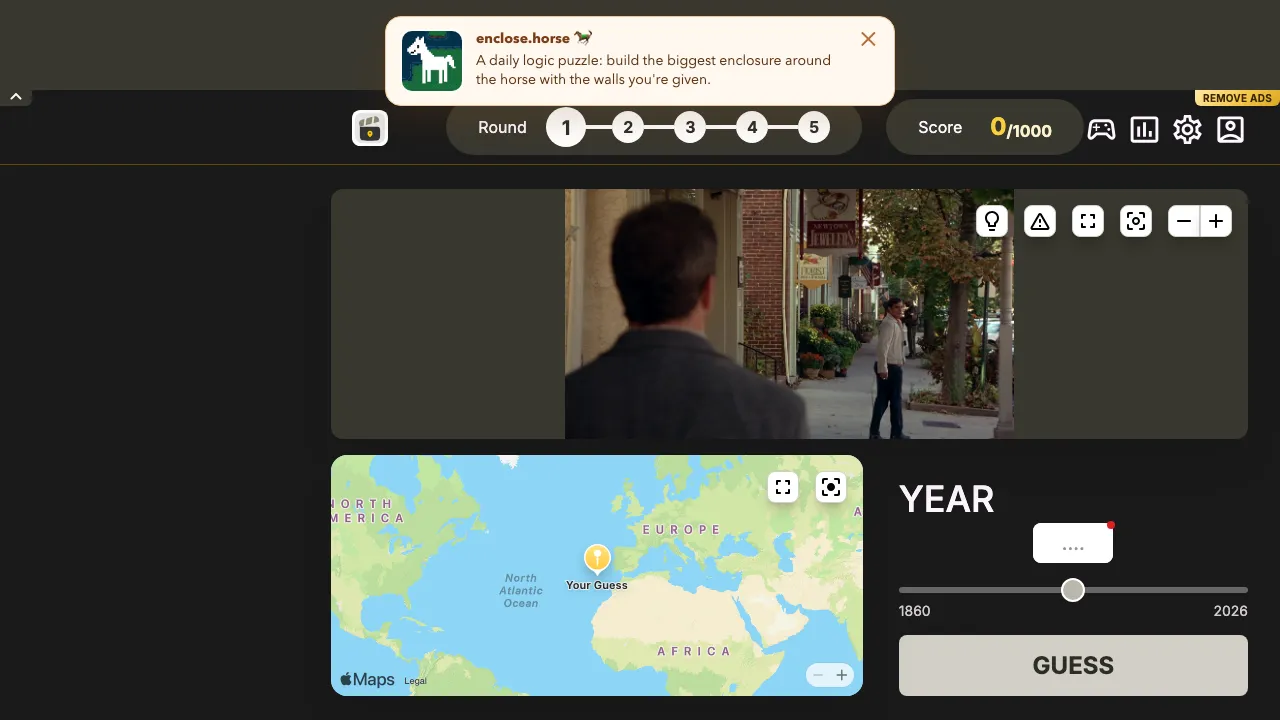The height and width of the screenshot is (720, 1280).
Task: Zoom out of movie image
Action: 1184,221
